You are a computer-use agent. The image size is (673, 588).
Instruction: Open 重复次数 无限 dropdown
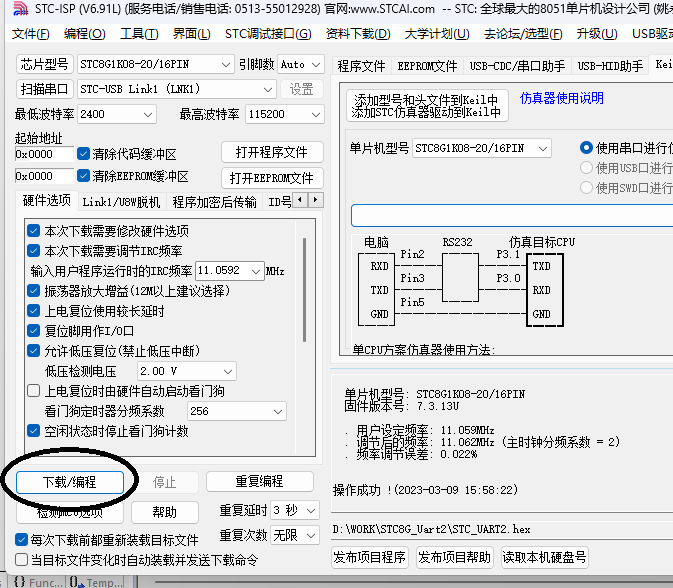point(295,535)
